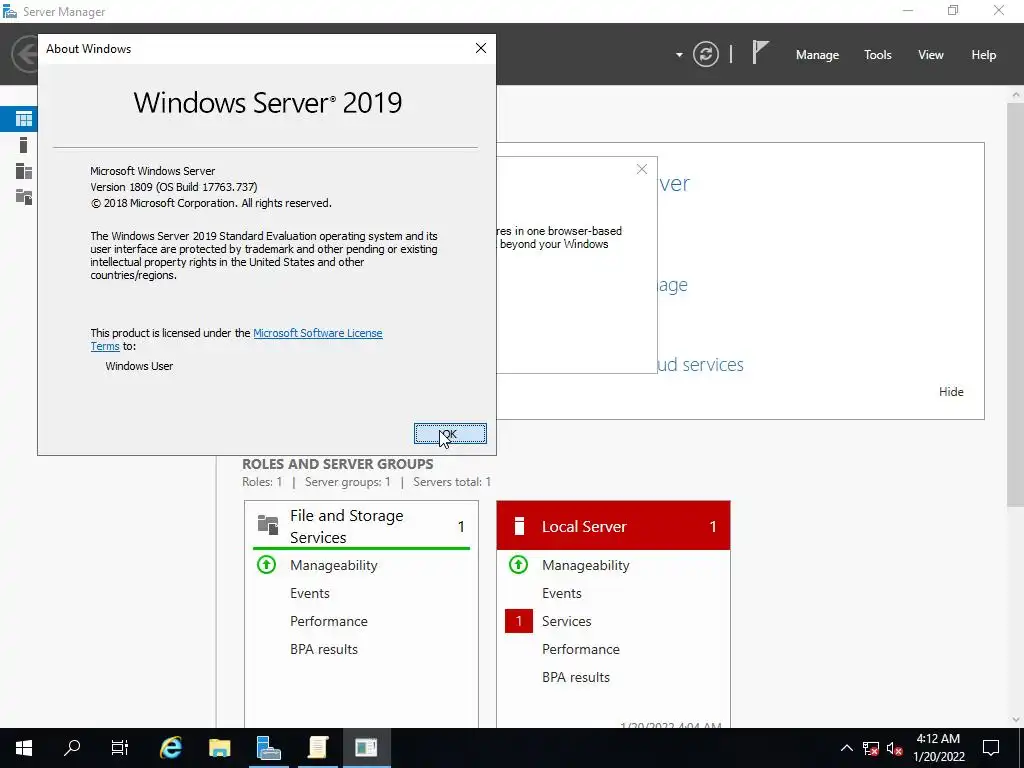Open Manageability under File and Storage Services
This screenshot has width=1024, height=768.
(x=333, y=565)
